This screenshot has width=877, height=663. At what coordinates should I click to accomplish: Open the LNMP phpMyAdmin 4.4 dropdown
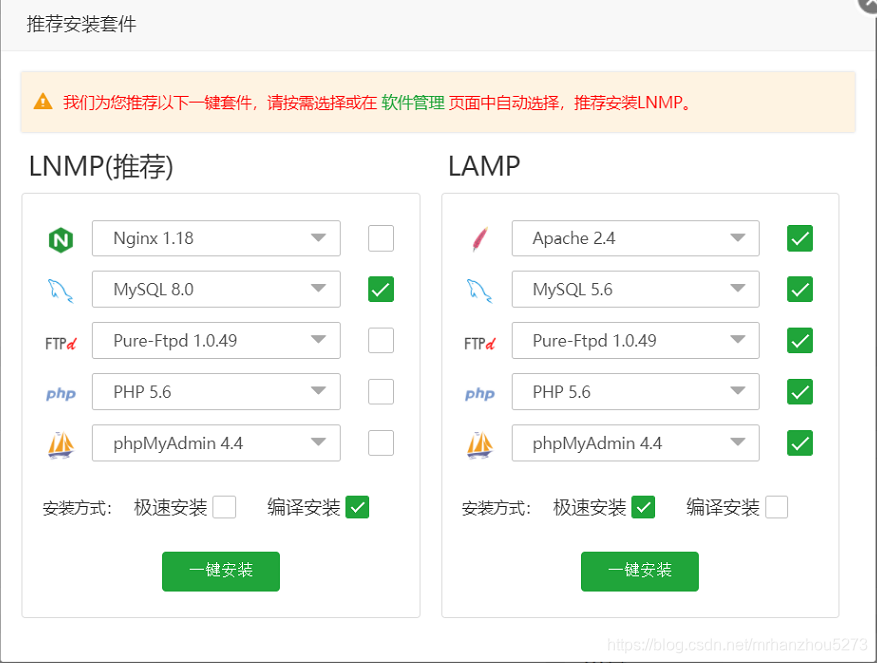point(216,443)
